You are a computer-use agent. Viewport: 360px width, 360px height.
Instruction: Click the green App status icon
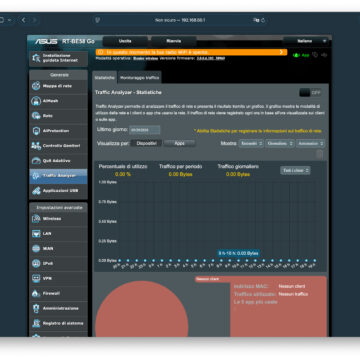coord(296,55)
